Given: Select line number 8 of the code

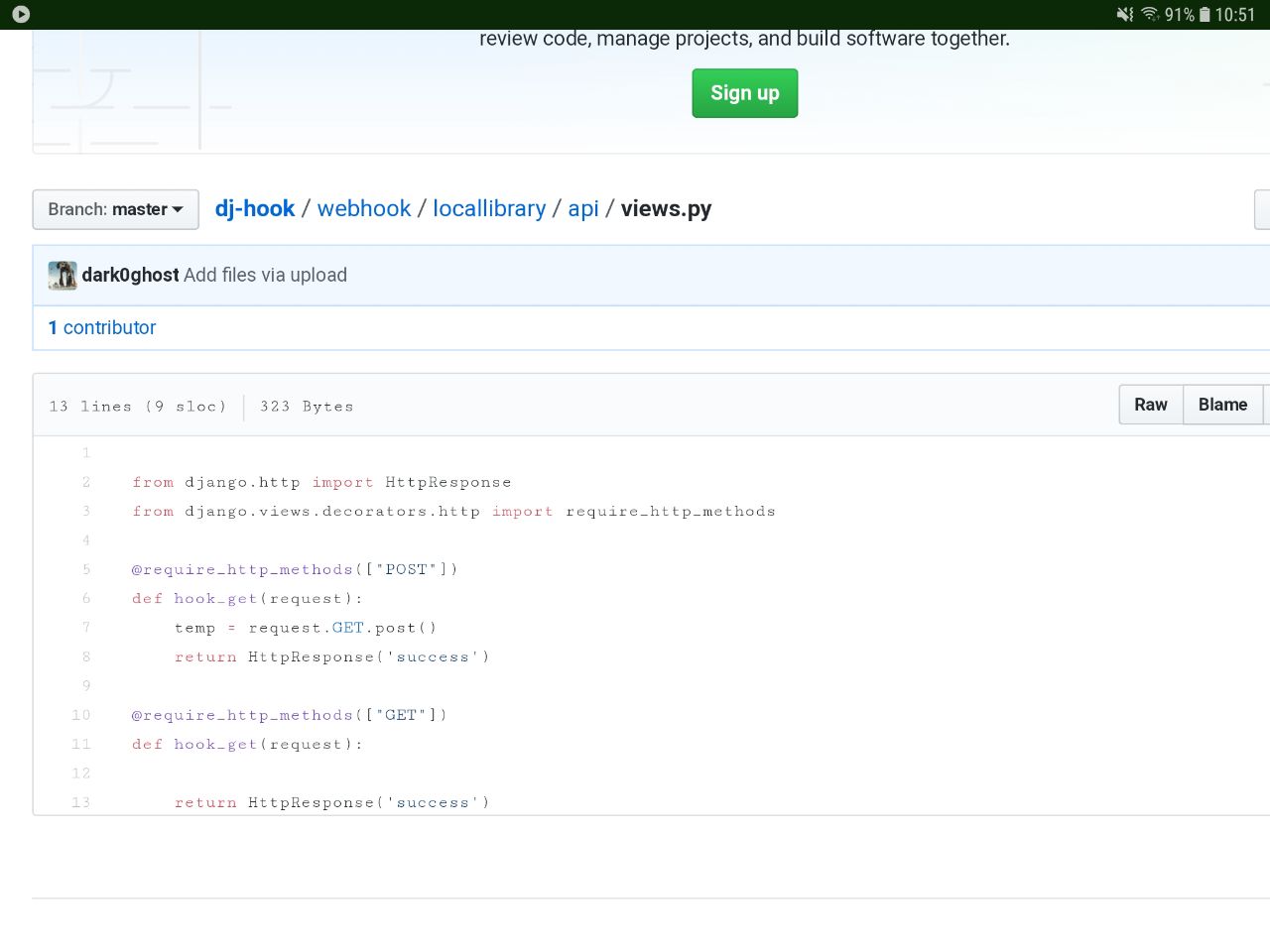Looking at the screenshot, I should click(x=86, y=656).
